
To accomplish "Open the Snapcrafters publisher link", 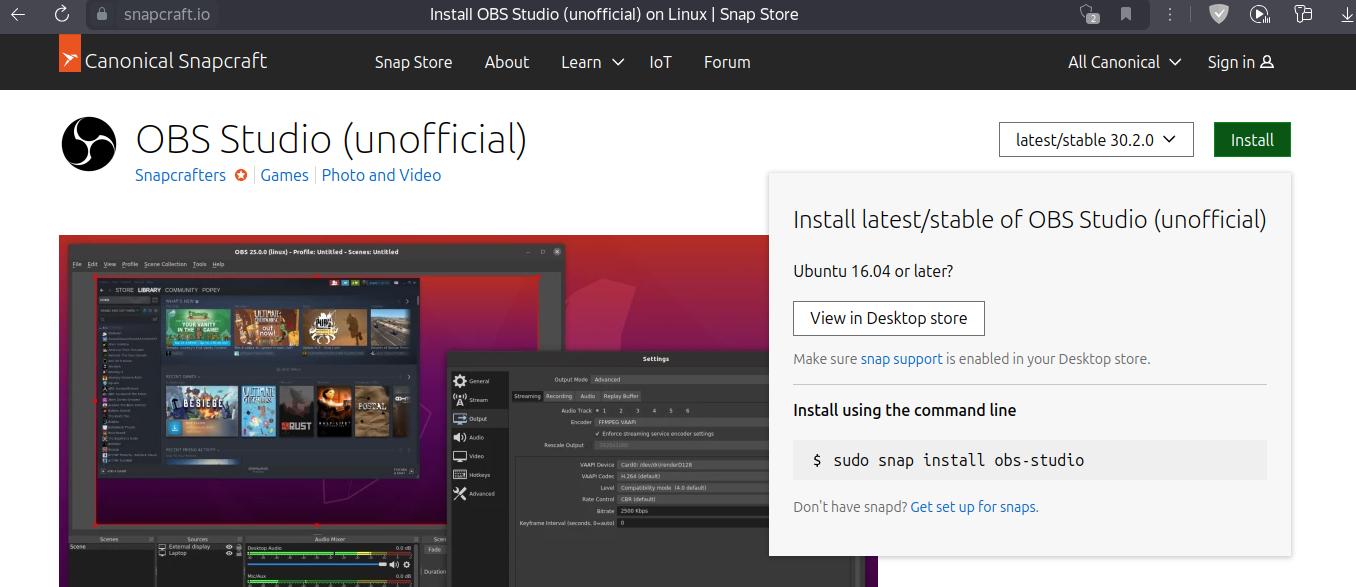I will pyautogui.click(x=181, y=175).
